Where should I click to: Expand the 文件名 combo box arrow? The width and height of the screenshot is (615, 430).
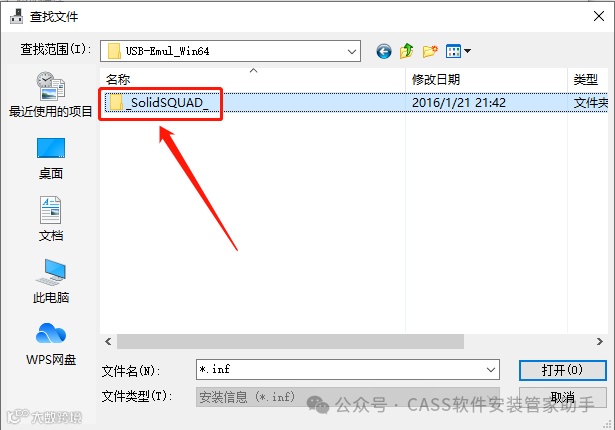tap(491, 370)
